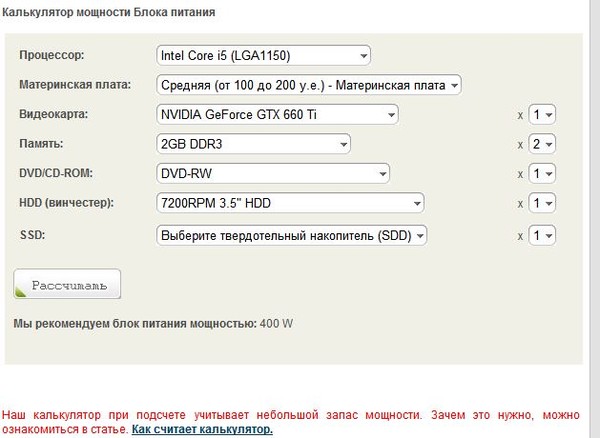The image size is (600, 438).
Task: Click the arrow icon of the HDD selector
Action: (417, 203)
